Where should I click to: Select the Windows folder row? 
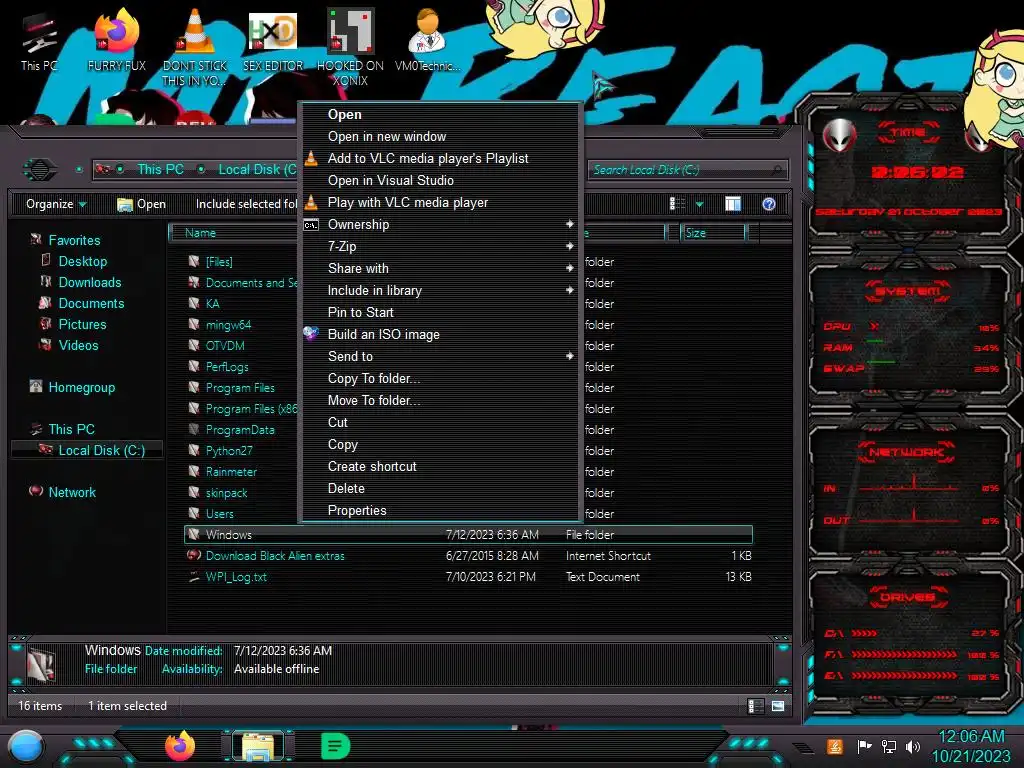[x=468, y=534]
